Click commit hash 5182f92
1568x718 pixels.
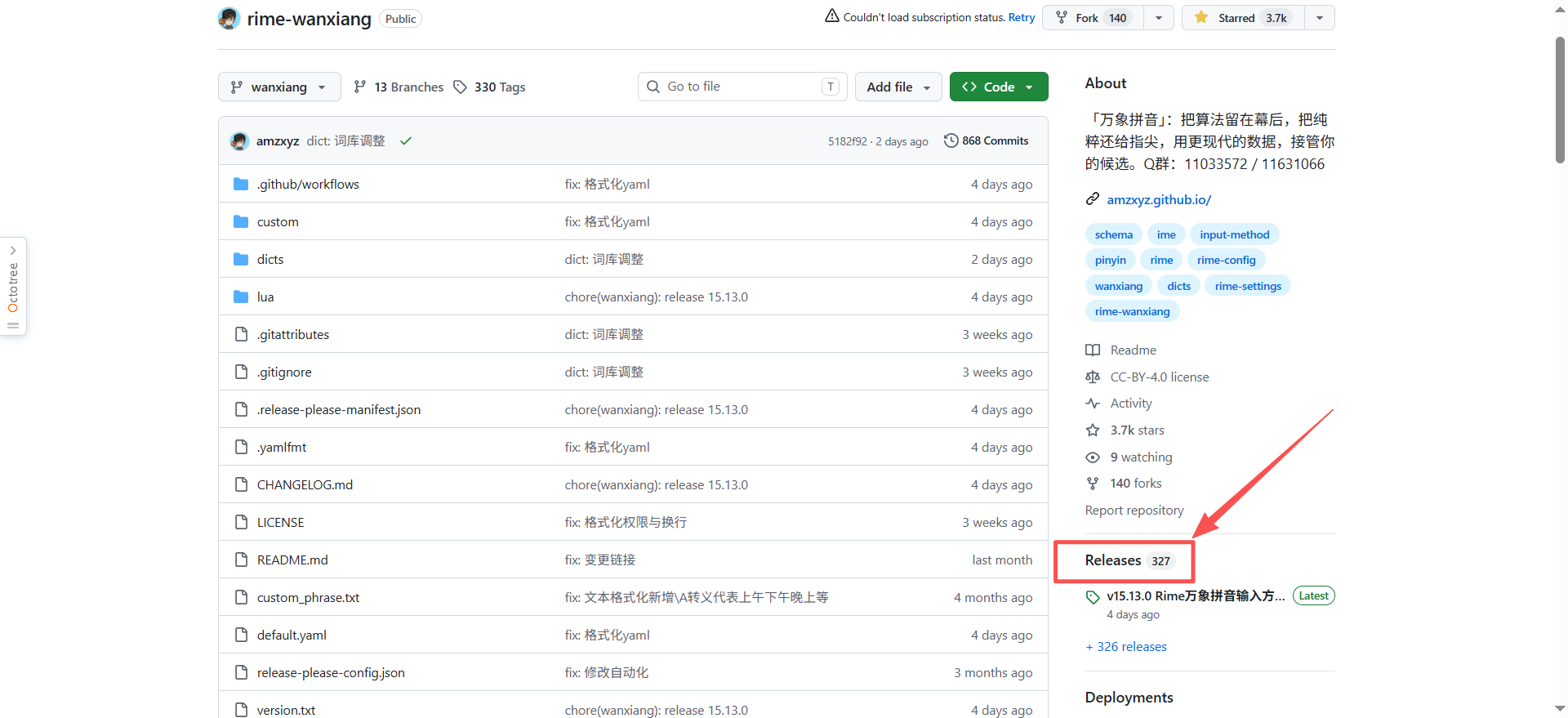coord(848,141)
